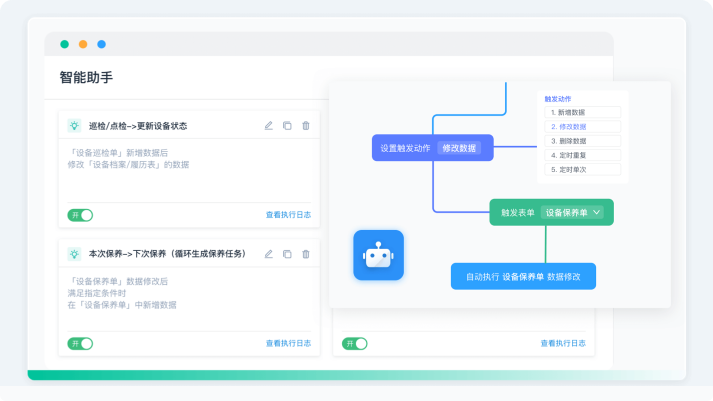Delete the 本次保养 rule via trash icon

pyautogui.click(x=306, y=254)
